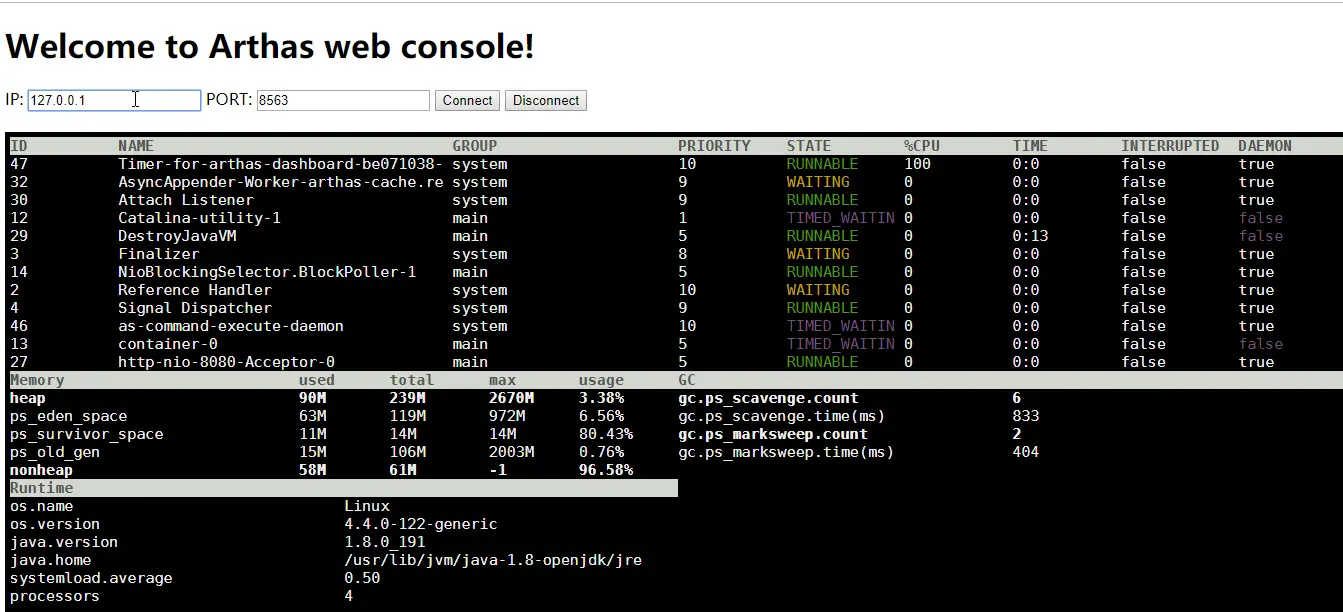Image resolution: width=1343 pixels, height=612 pixels.
Task: Click the Reference Handler thread name
Action: [195, 290]
